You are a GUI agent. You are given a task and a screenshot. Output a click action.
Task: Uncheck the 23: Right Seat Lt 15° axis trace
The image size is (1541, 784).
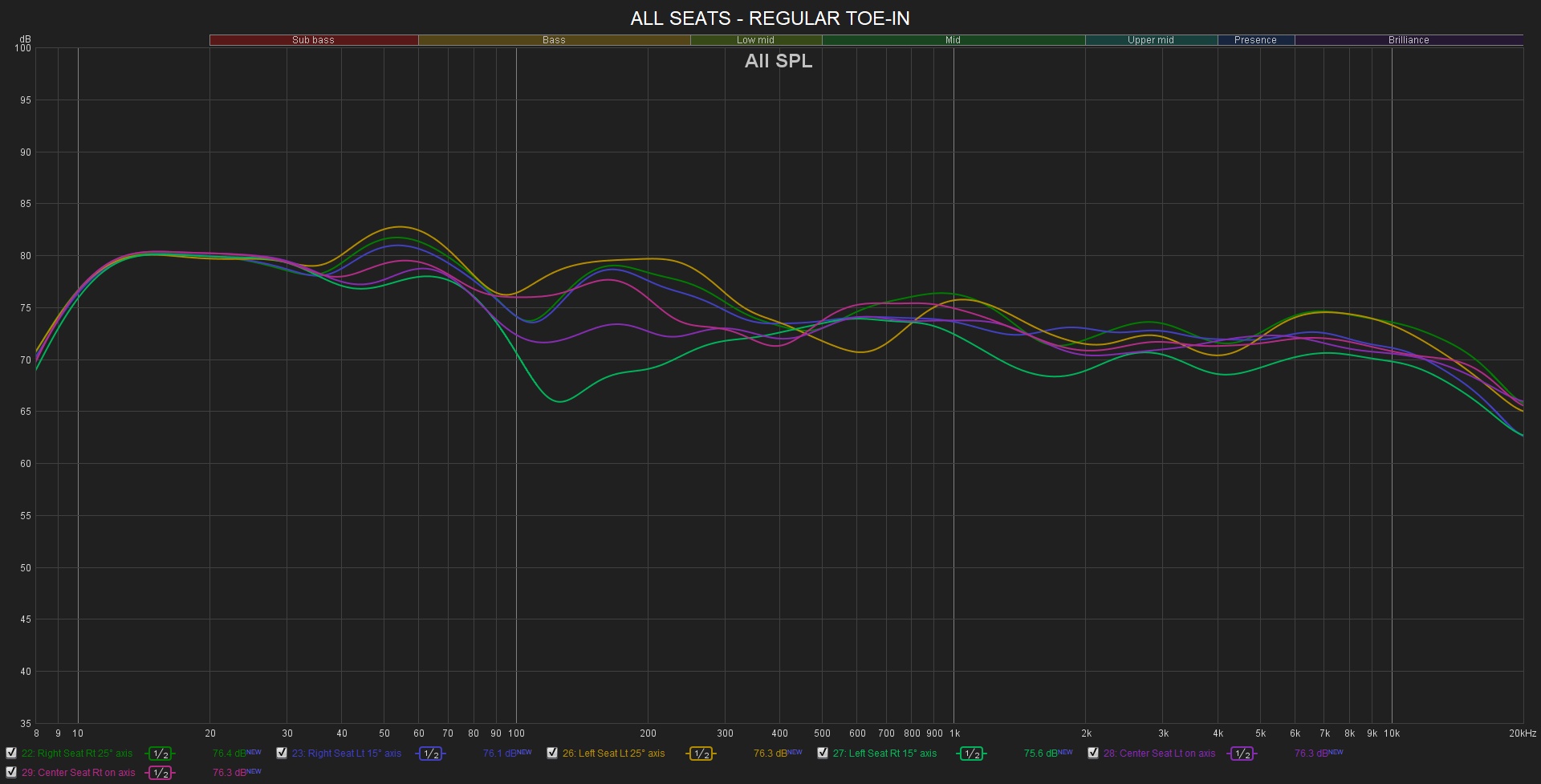(282, 754)
